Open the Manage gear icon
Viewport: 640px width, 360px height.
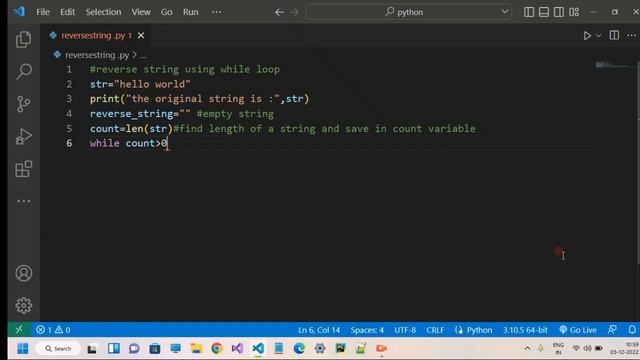click(x=24, y=305)
